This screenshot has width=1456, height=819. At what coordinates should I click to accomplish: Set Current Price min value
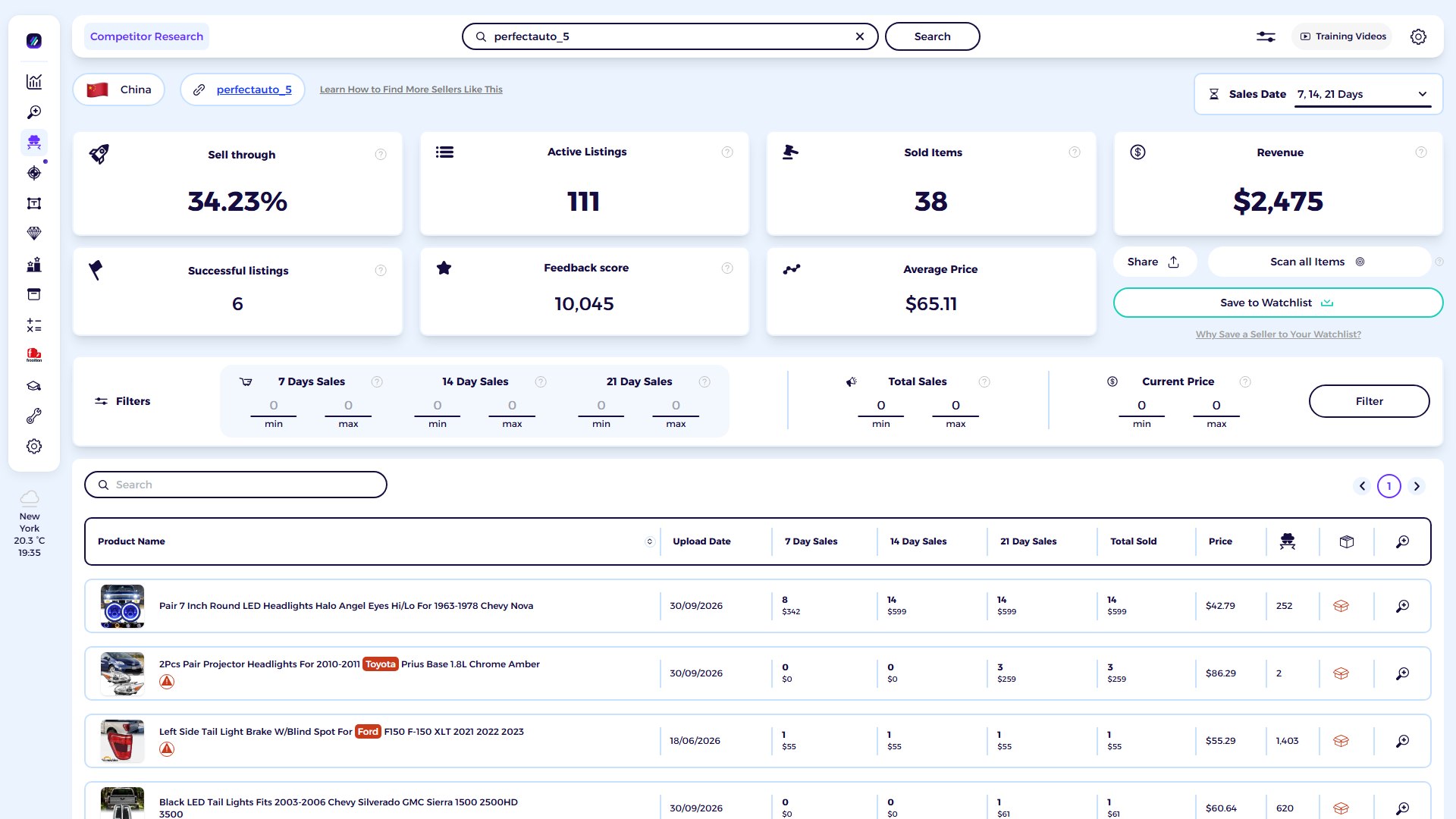point(1141,406)
